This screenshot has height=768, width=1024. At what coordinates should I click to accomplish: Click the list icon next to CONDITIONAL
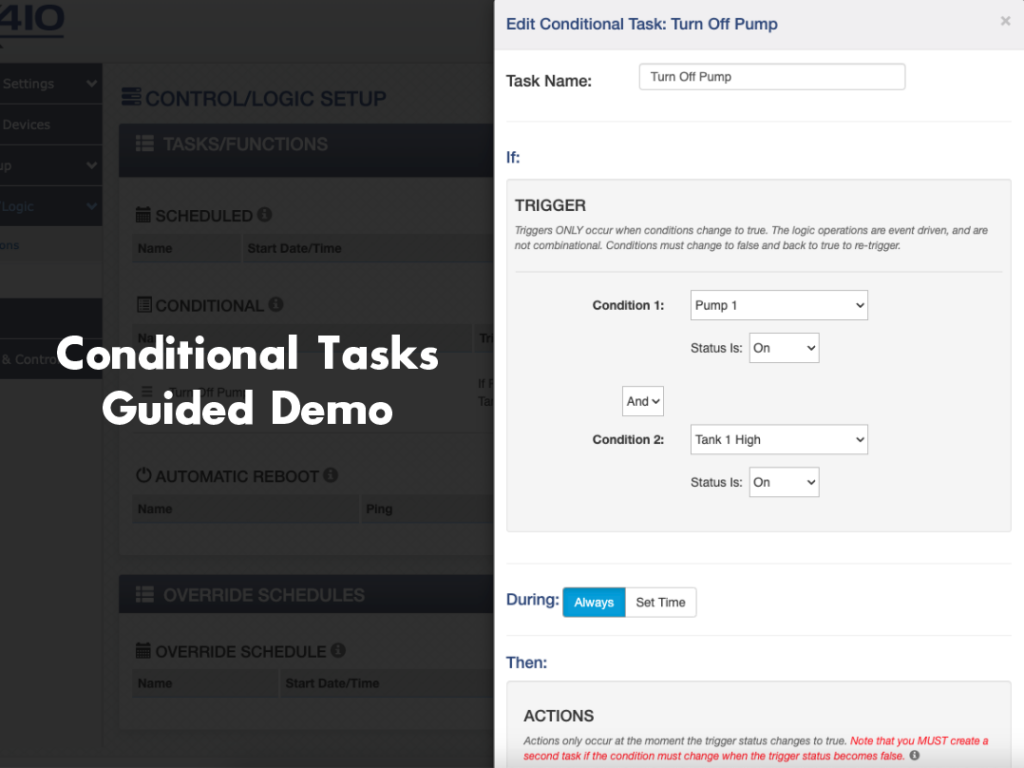tap(144, 305)
